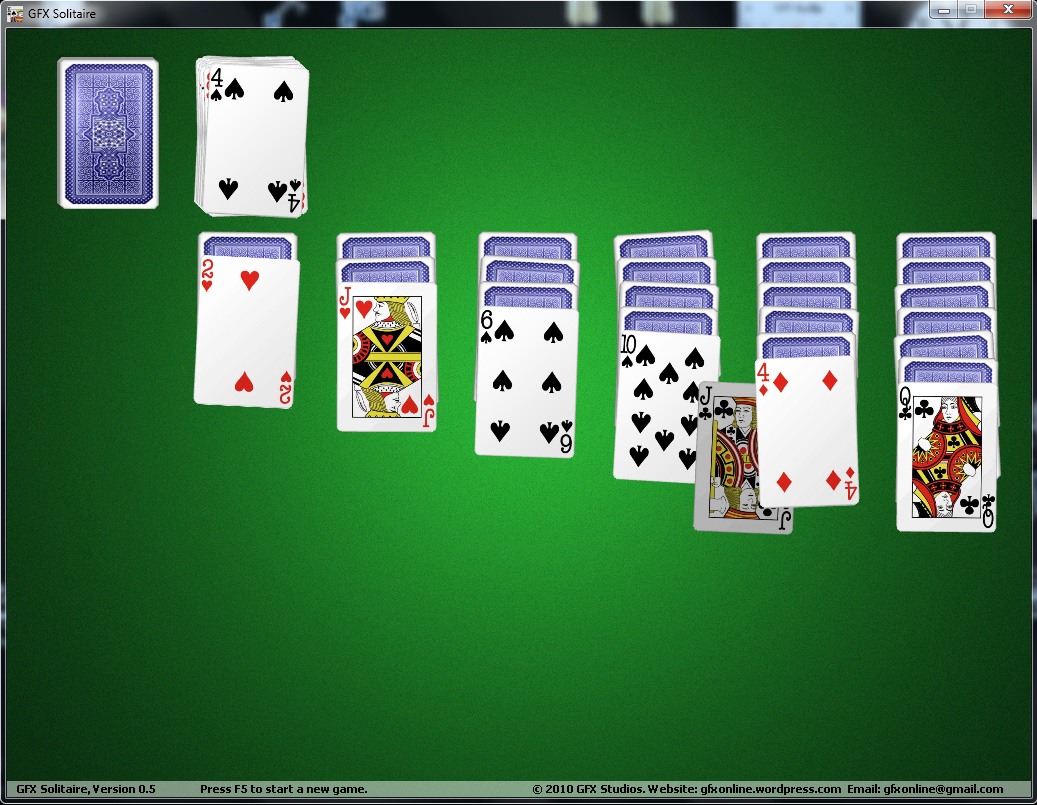Image resolution: width=1037 pixels, height=805 pixels.
Task: Open gfxonline.wordpress.com website in status bar
Action: [x=770, y=789]
